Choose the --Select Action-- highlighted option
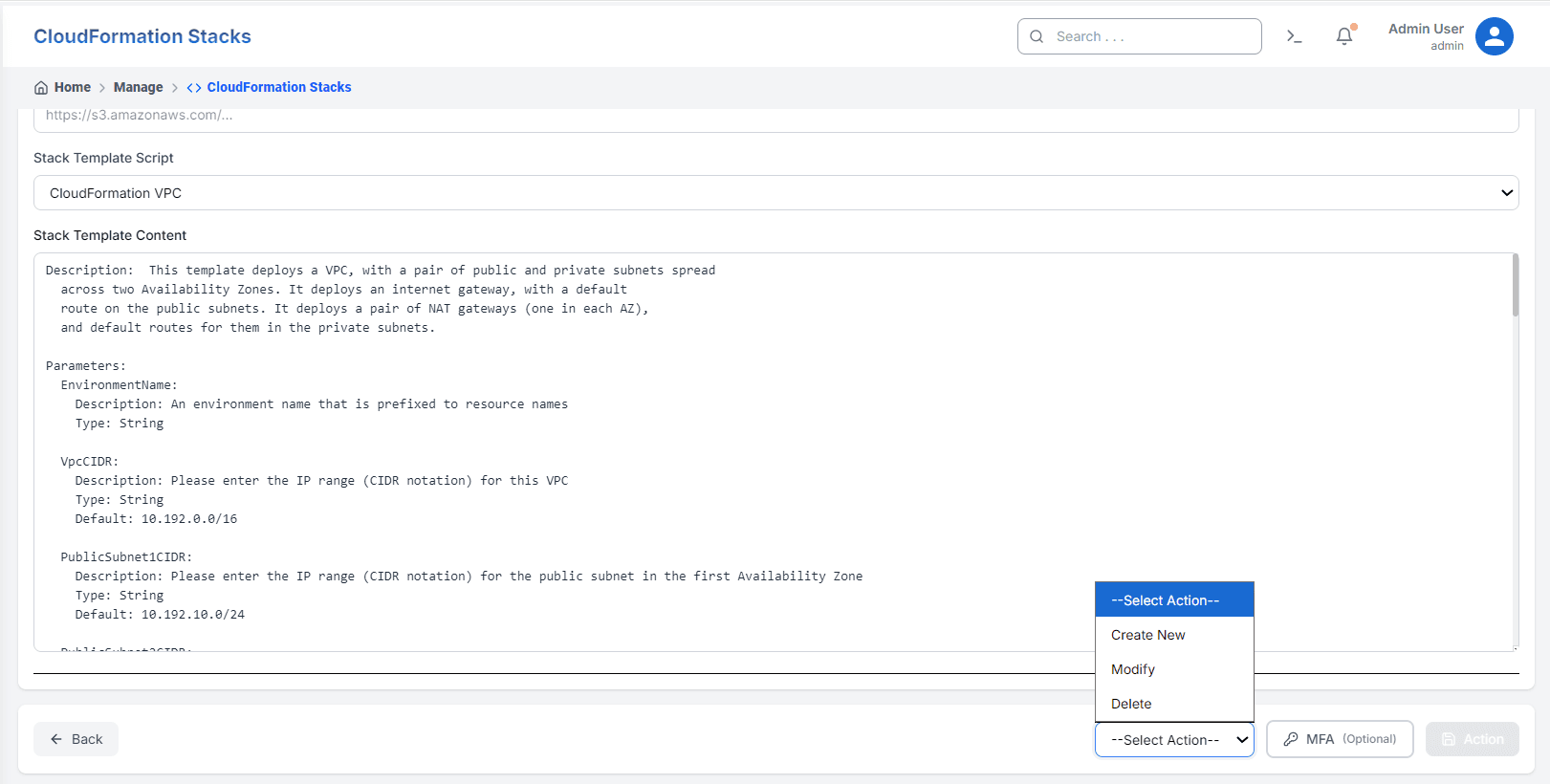The width and height of the screenshot is (1550, 784). pos(1174,600)
